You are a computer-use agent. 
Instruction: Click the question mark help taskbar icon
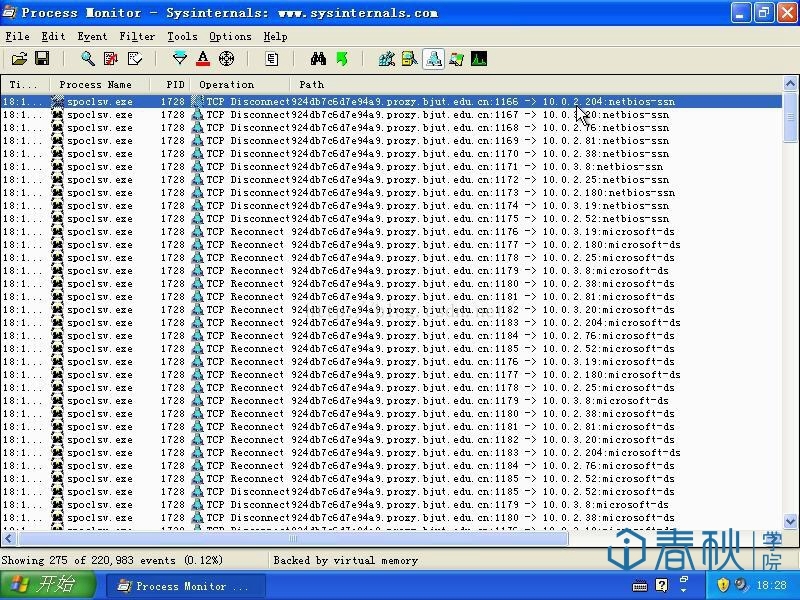661,585
